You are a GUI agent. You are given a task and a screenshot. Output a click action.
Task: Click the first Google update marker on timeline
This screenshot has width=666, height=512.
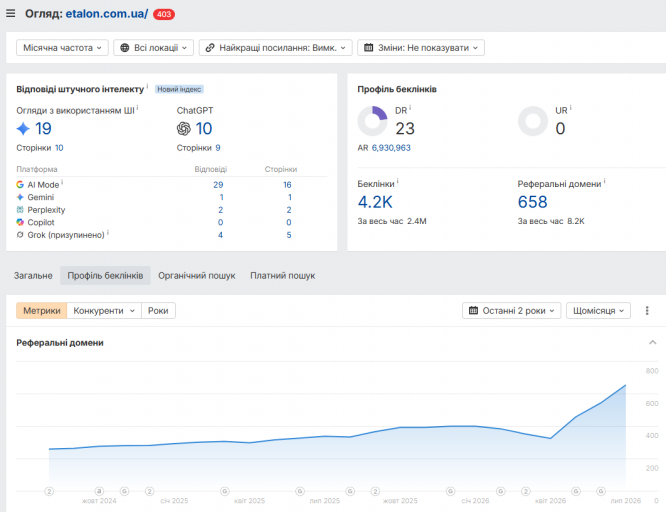tap(124, 491)
